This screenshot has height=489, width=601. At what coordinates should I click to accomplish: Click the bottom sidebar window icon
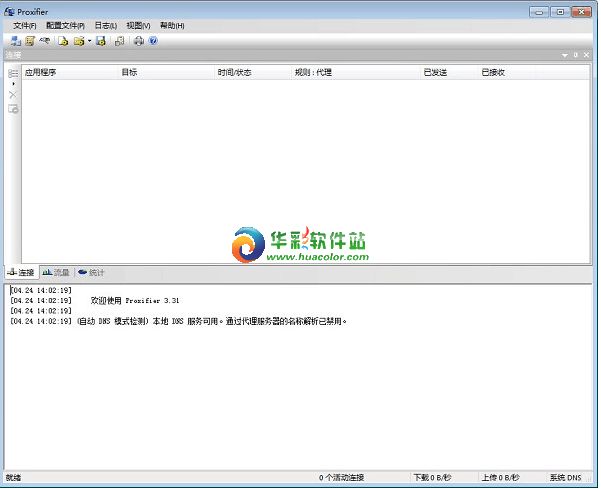[x=13, y=109]
